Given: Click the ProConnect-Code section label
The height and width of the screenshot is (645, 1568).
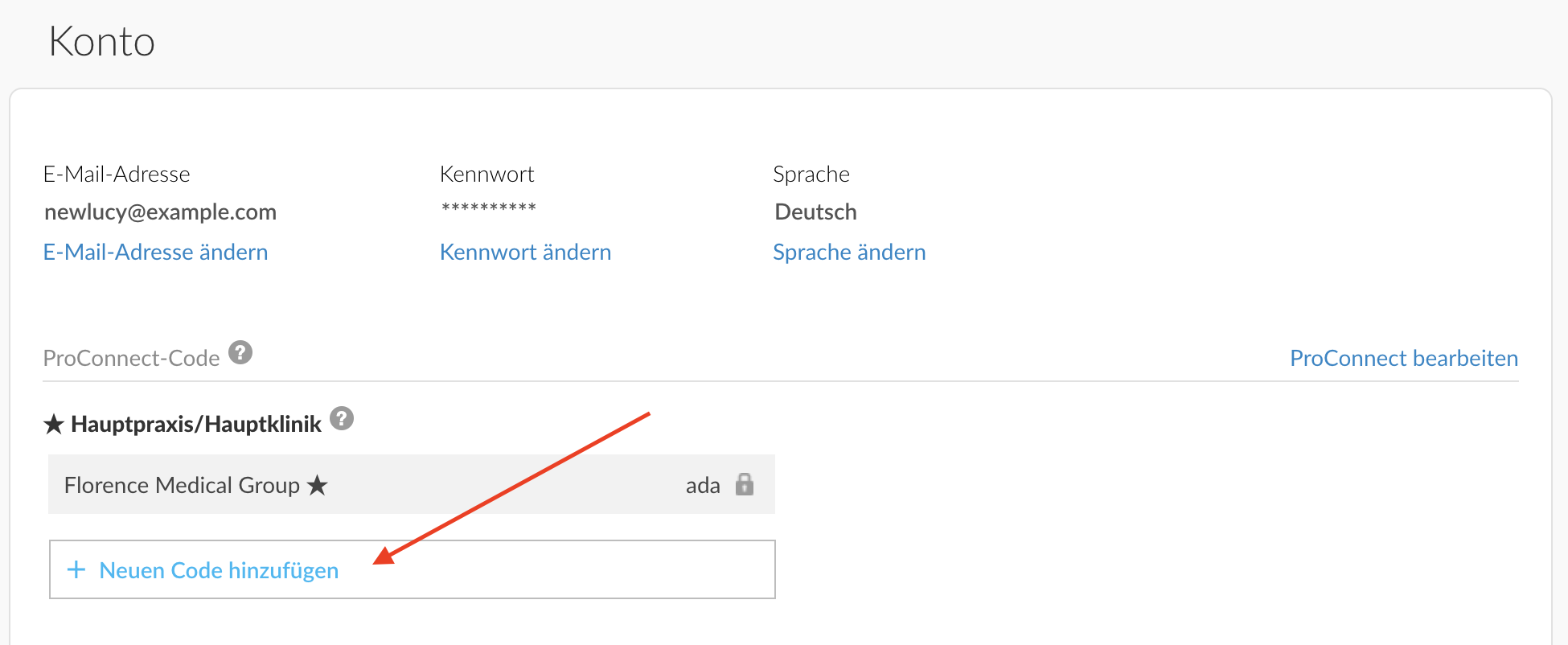Looking at the screenshot, I should point(131,358).
